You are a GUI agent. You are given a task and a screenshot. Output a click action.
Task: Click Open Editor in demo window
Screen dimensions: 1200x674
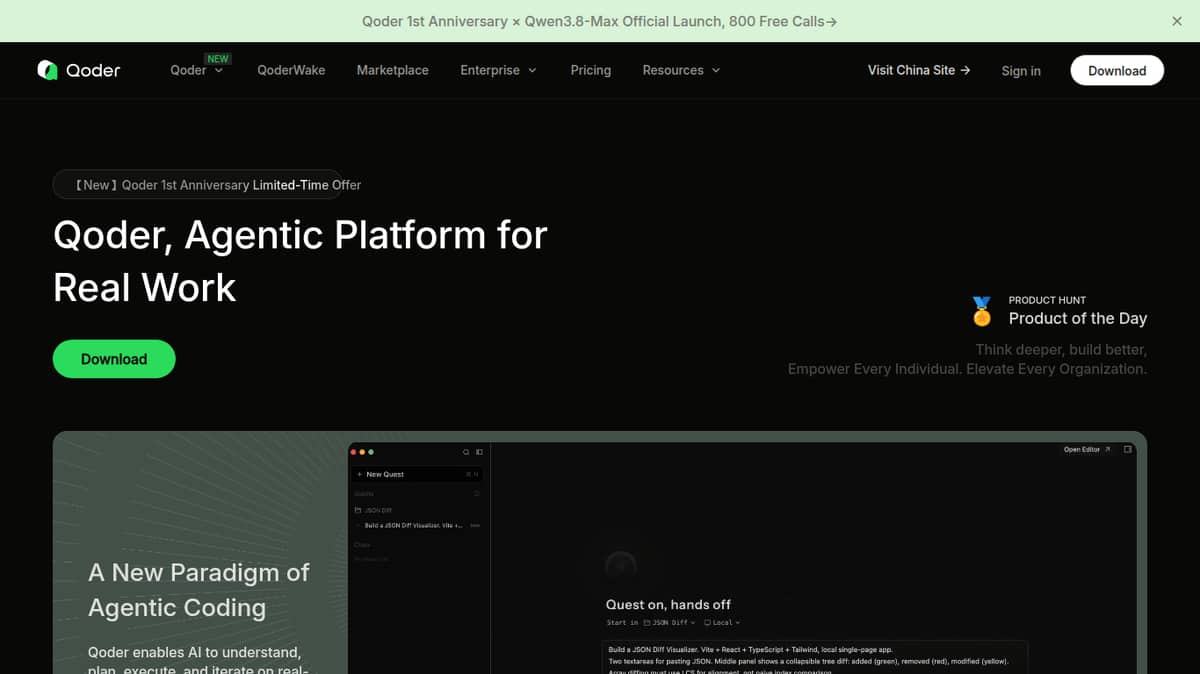(1087, 450)
